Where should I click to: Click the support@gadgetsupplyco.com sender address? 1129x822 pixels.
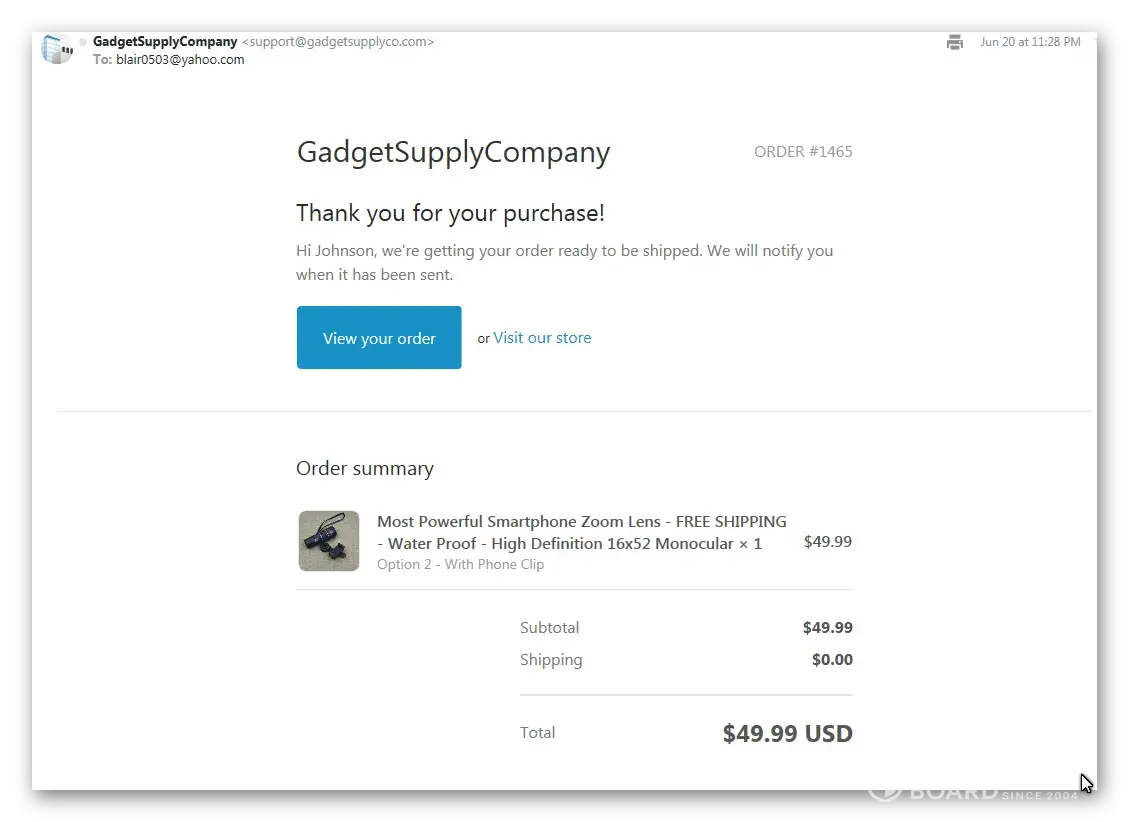coord(338,42)
